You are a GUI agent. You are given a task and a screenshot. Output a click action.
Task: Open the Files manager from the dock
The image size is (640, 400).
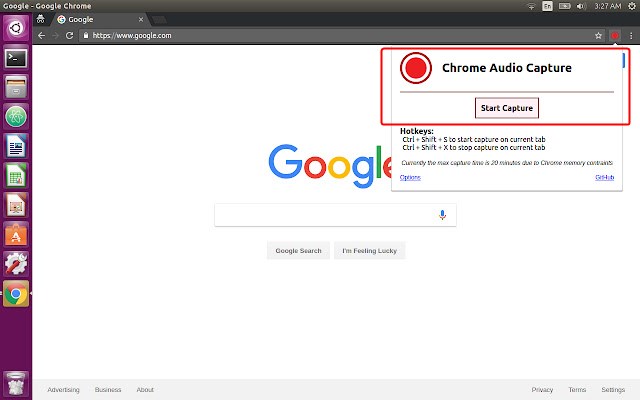(16, 87)
